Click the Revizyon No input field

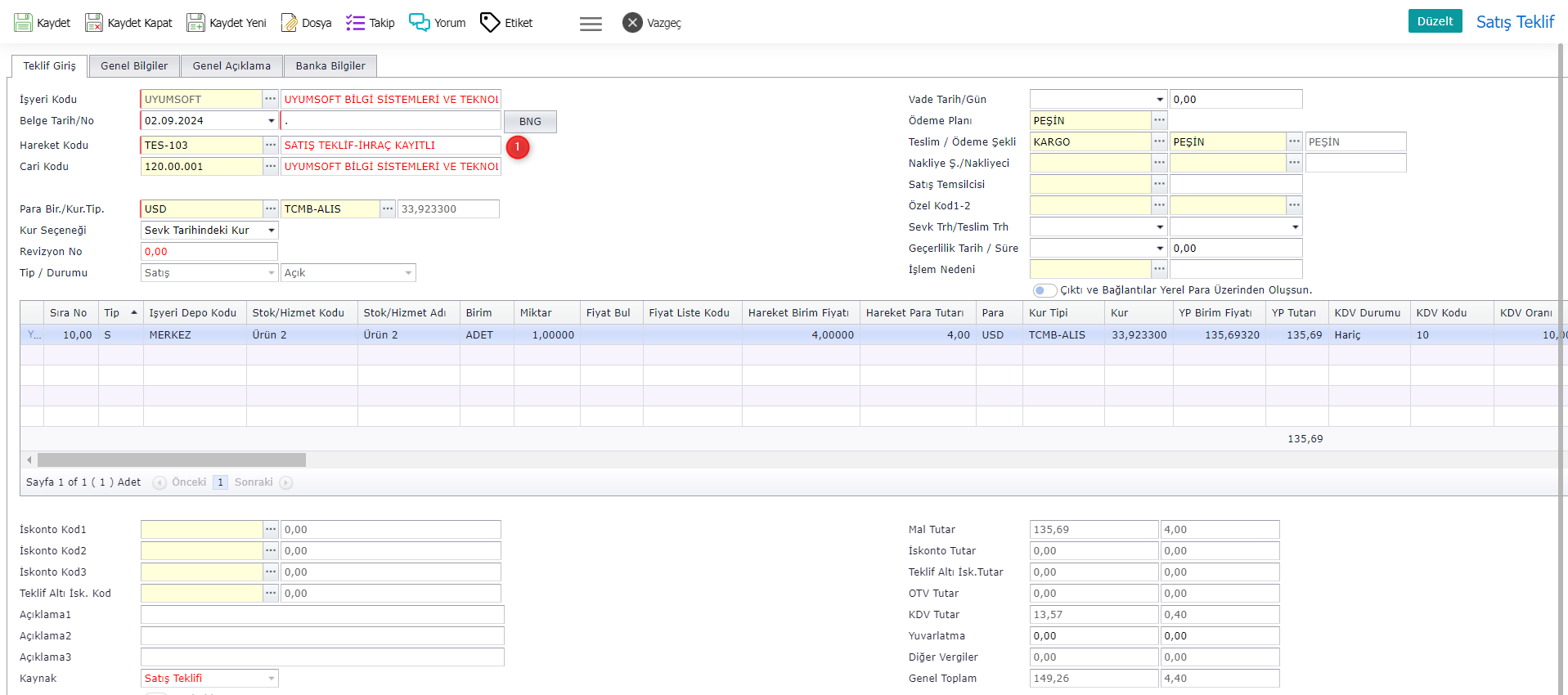(209, 251)
